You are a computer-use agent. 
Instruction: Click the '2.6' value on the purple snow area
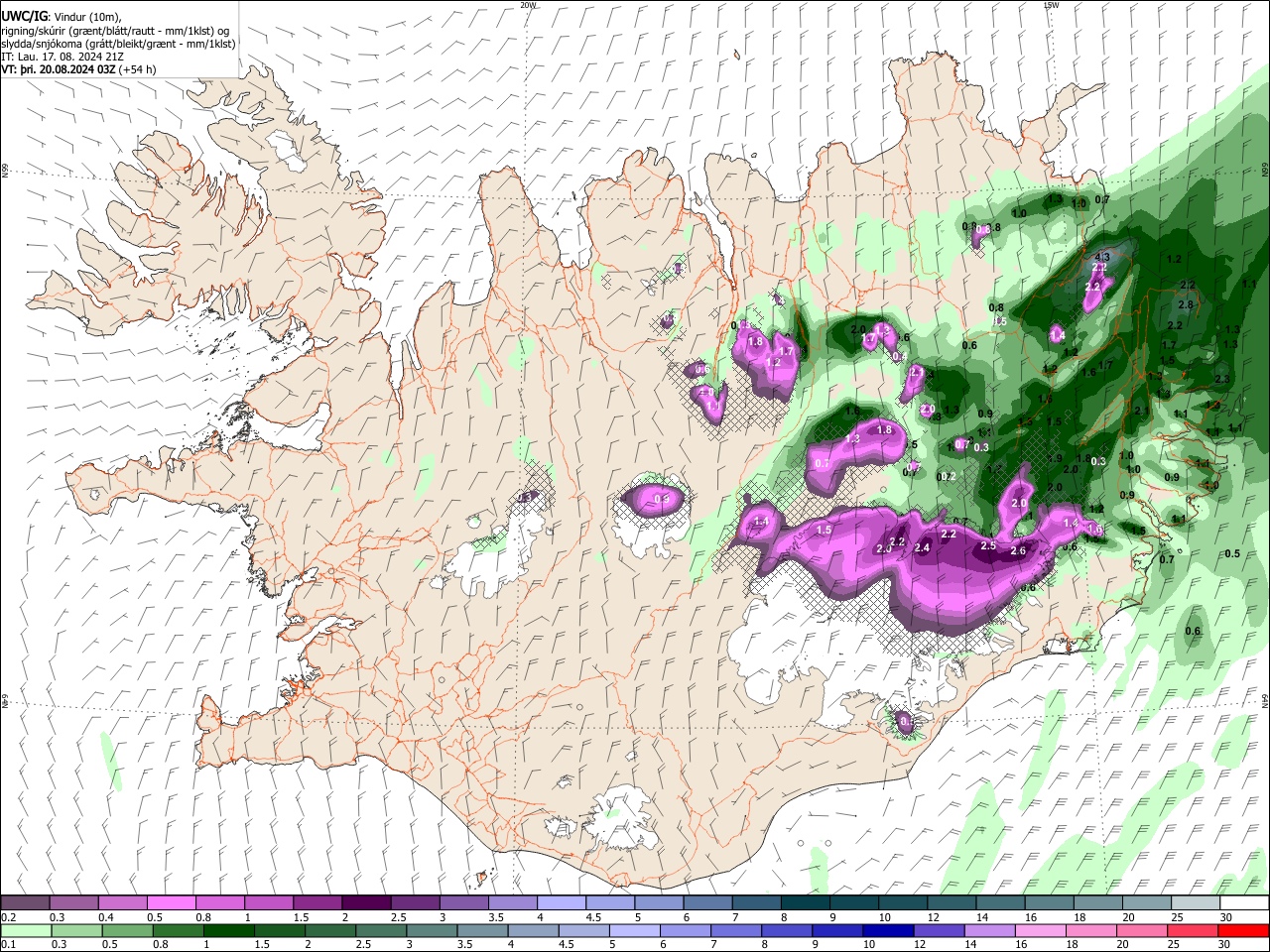(1017, 551)
